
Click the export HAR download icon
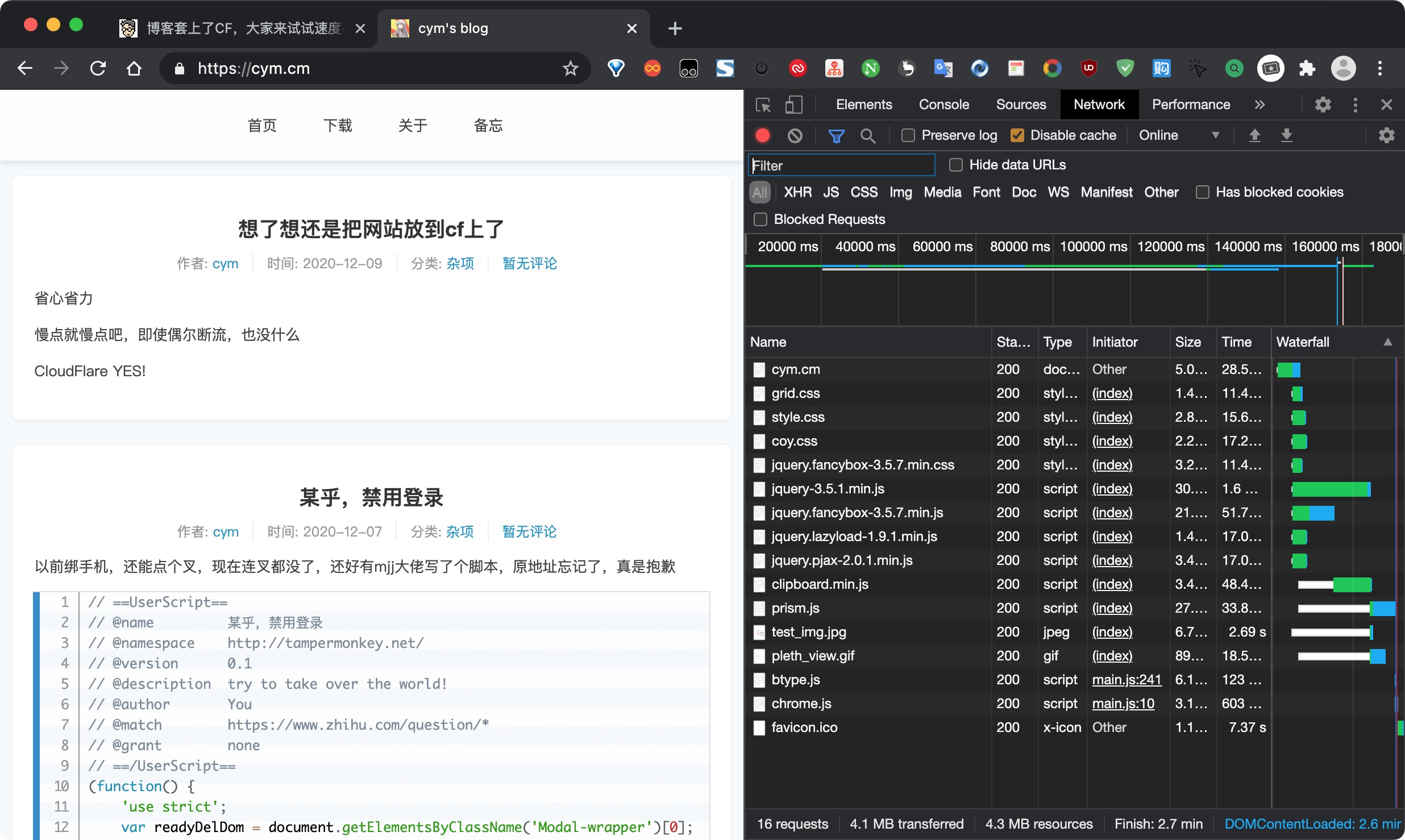point(1286,135)
